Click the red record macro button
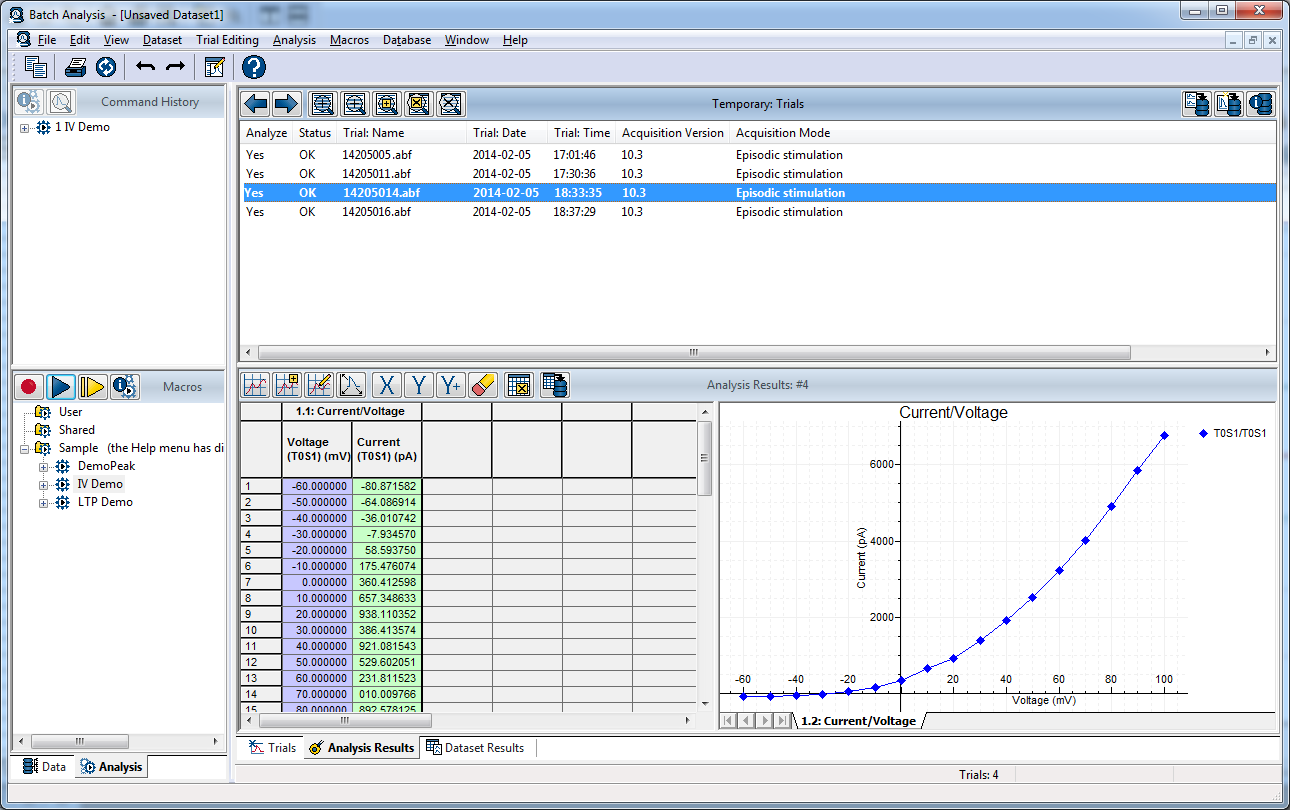Screen dimensions: 1290x810 pos(28,386)
